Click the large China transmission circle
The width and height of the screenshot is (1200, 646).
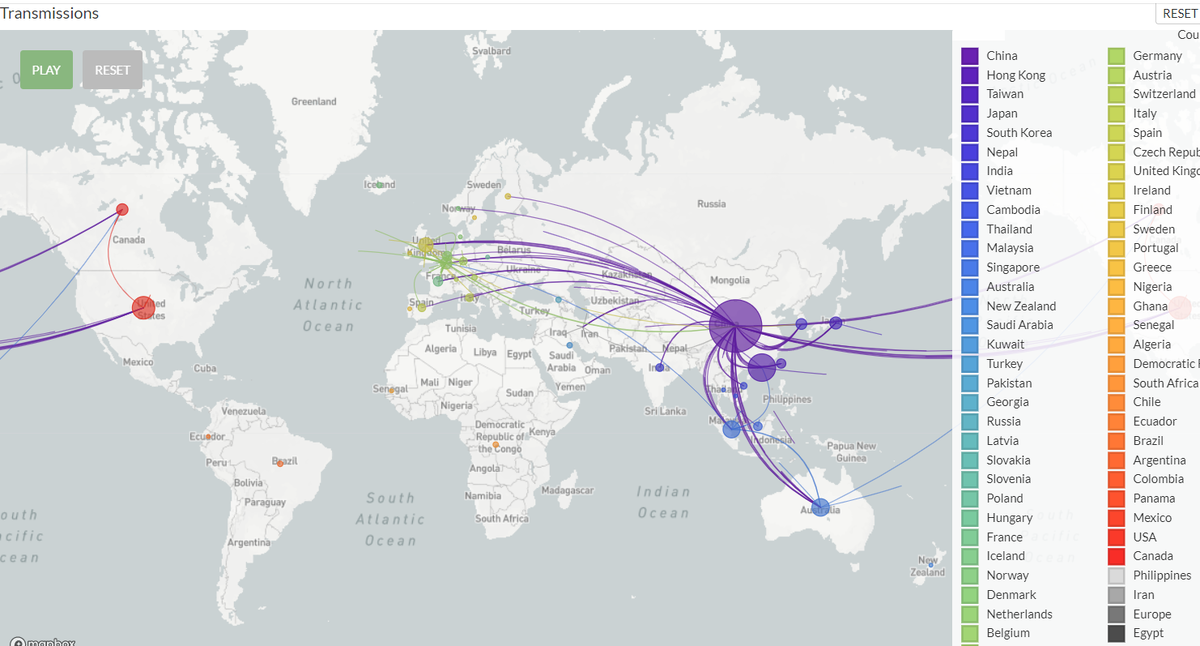click(x=735, y=325)
